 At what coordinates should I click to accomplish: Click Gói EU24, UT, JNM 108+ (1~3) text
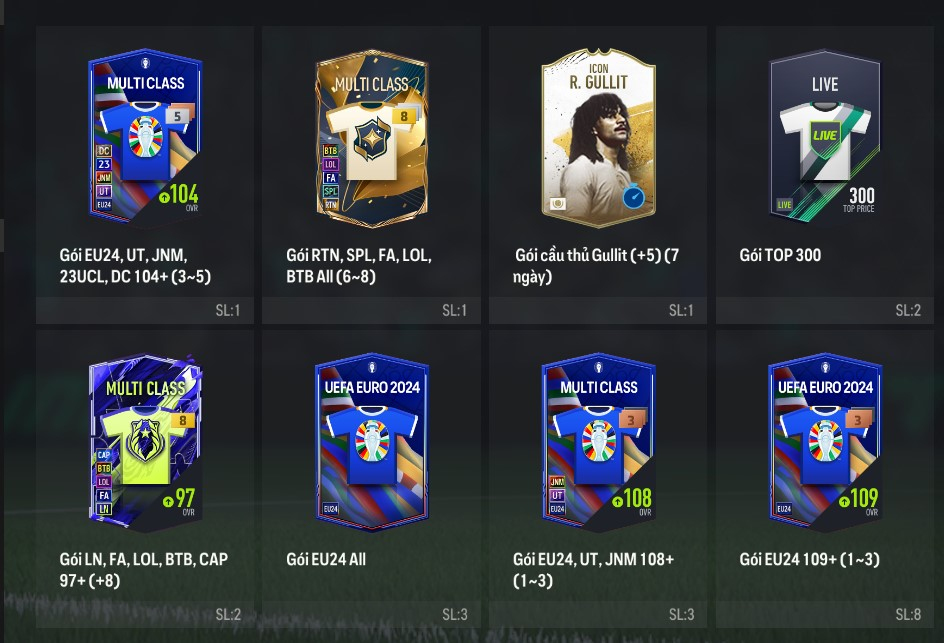593,570
